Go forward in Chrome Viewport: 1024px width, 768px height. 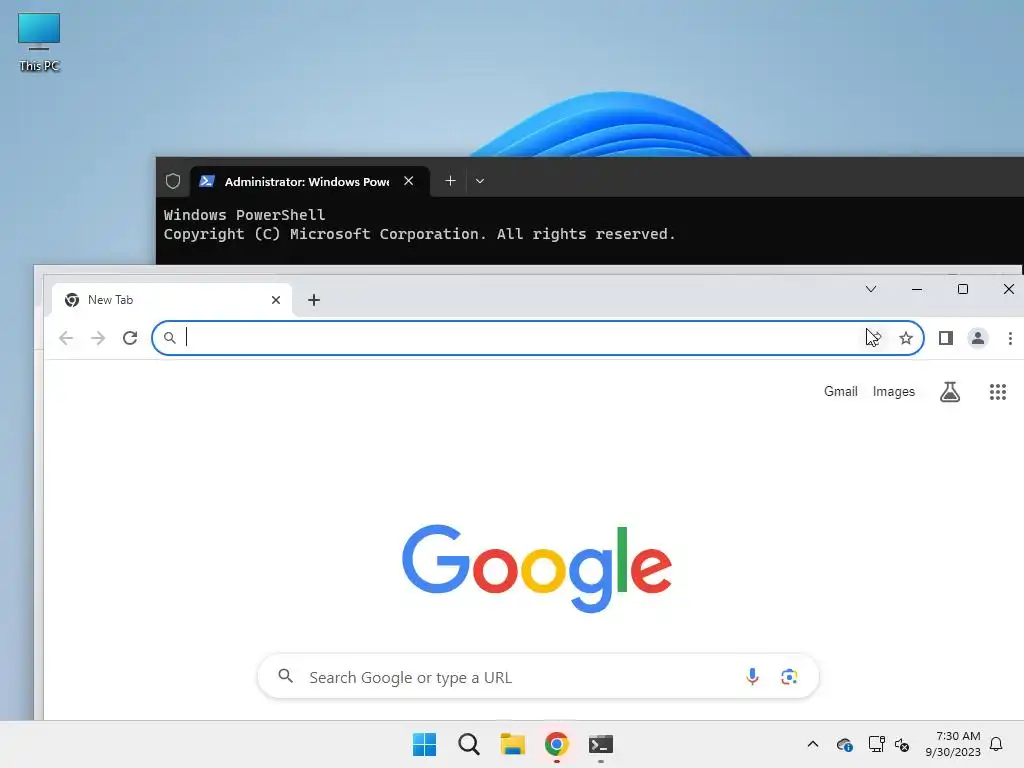pos(98,338)
